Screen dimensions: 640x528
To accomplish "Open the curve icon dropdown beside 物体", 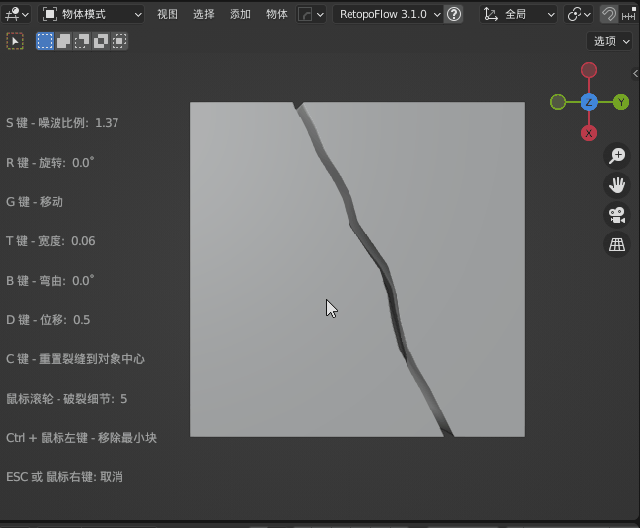I will tap(311, 15).
